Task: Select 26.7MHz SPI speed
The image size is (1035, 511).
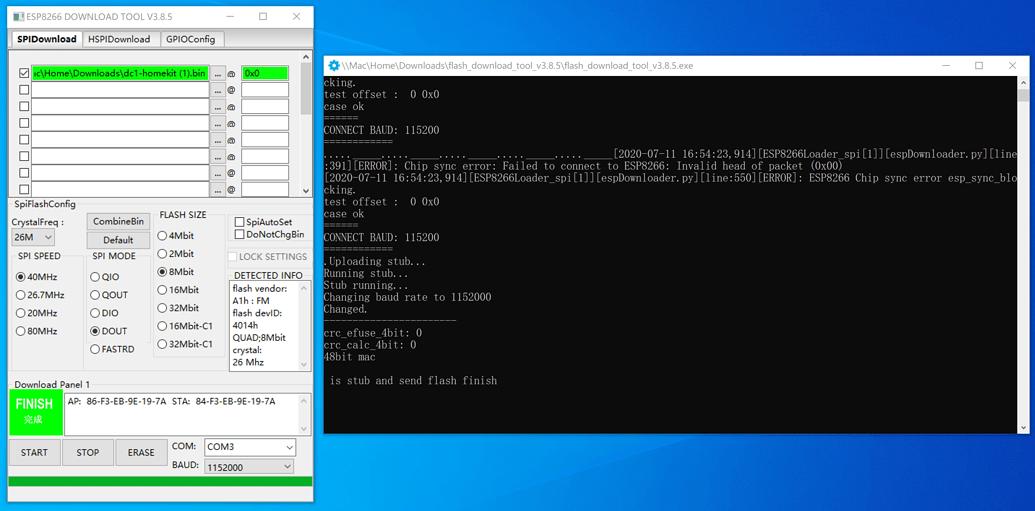Action: point(20,294)
